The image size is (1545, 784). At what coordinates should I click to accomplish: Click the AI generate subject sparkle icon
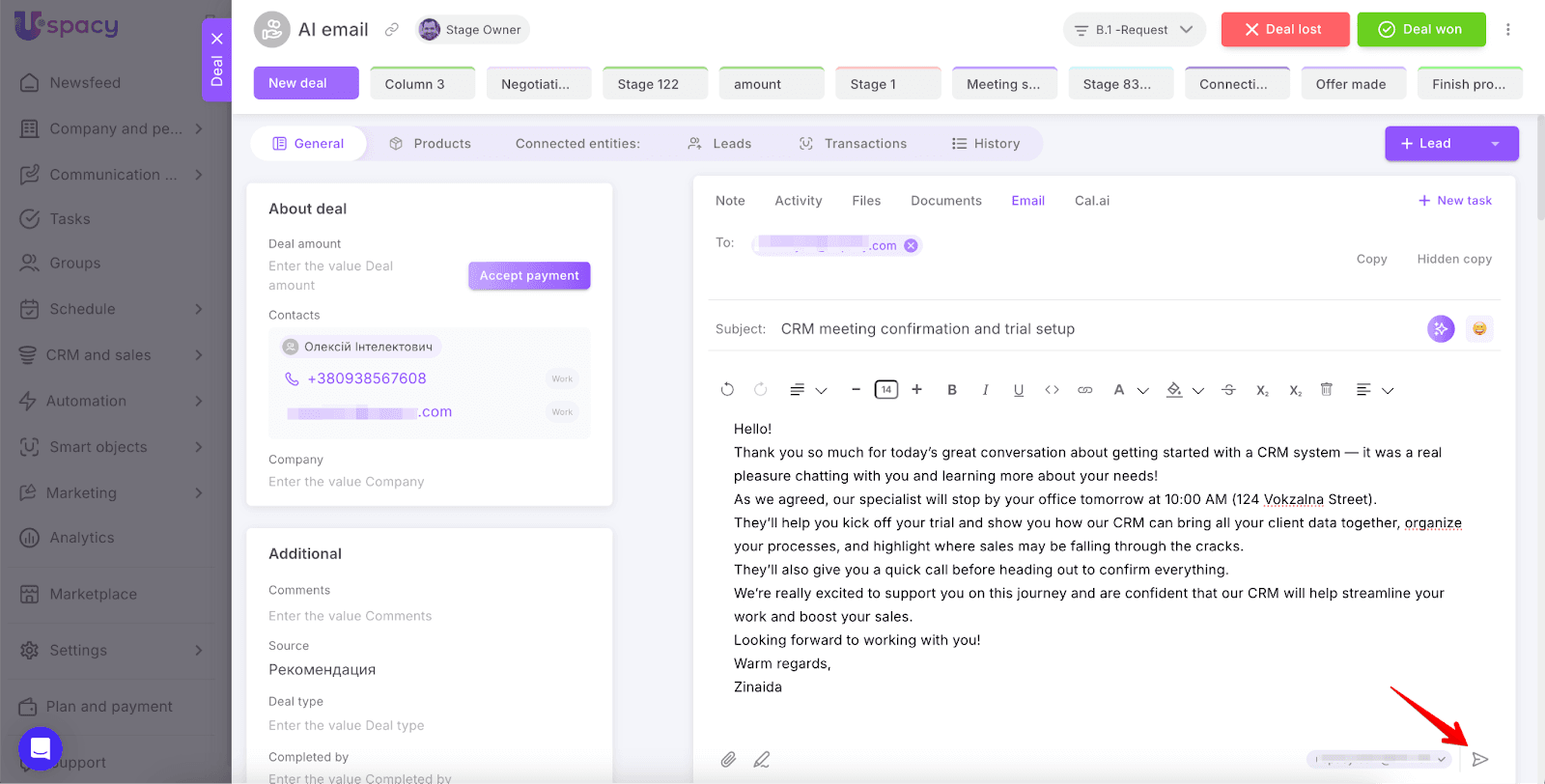coord(1440,329)
